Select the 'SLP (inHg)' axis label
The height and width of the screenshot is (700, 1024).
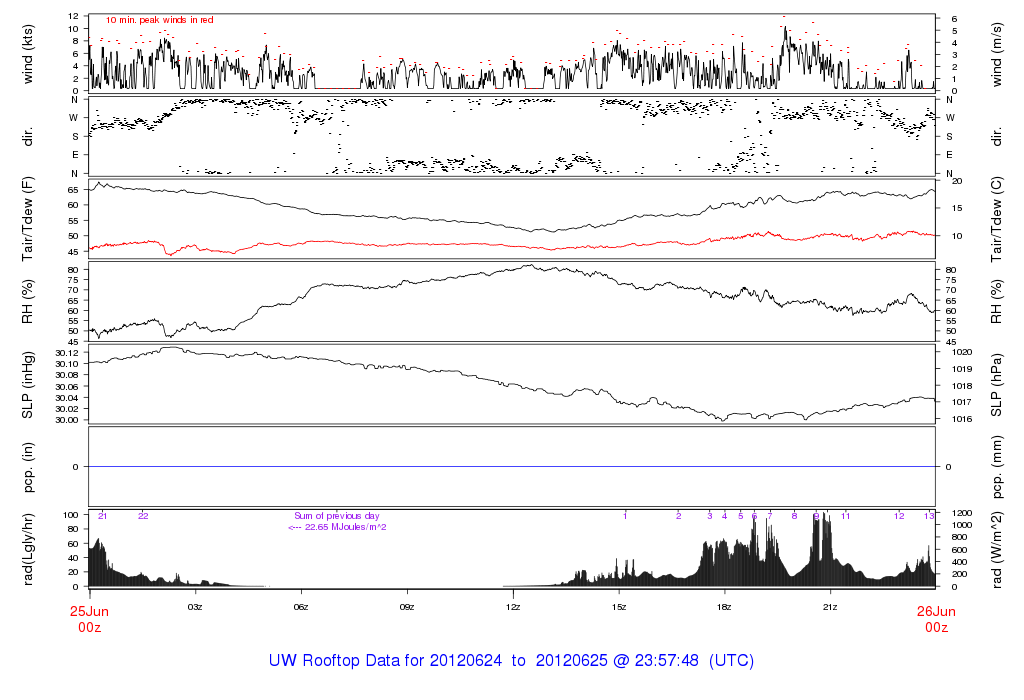[x=27, y=385]
